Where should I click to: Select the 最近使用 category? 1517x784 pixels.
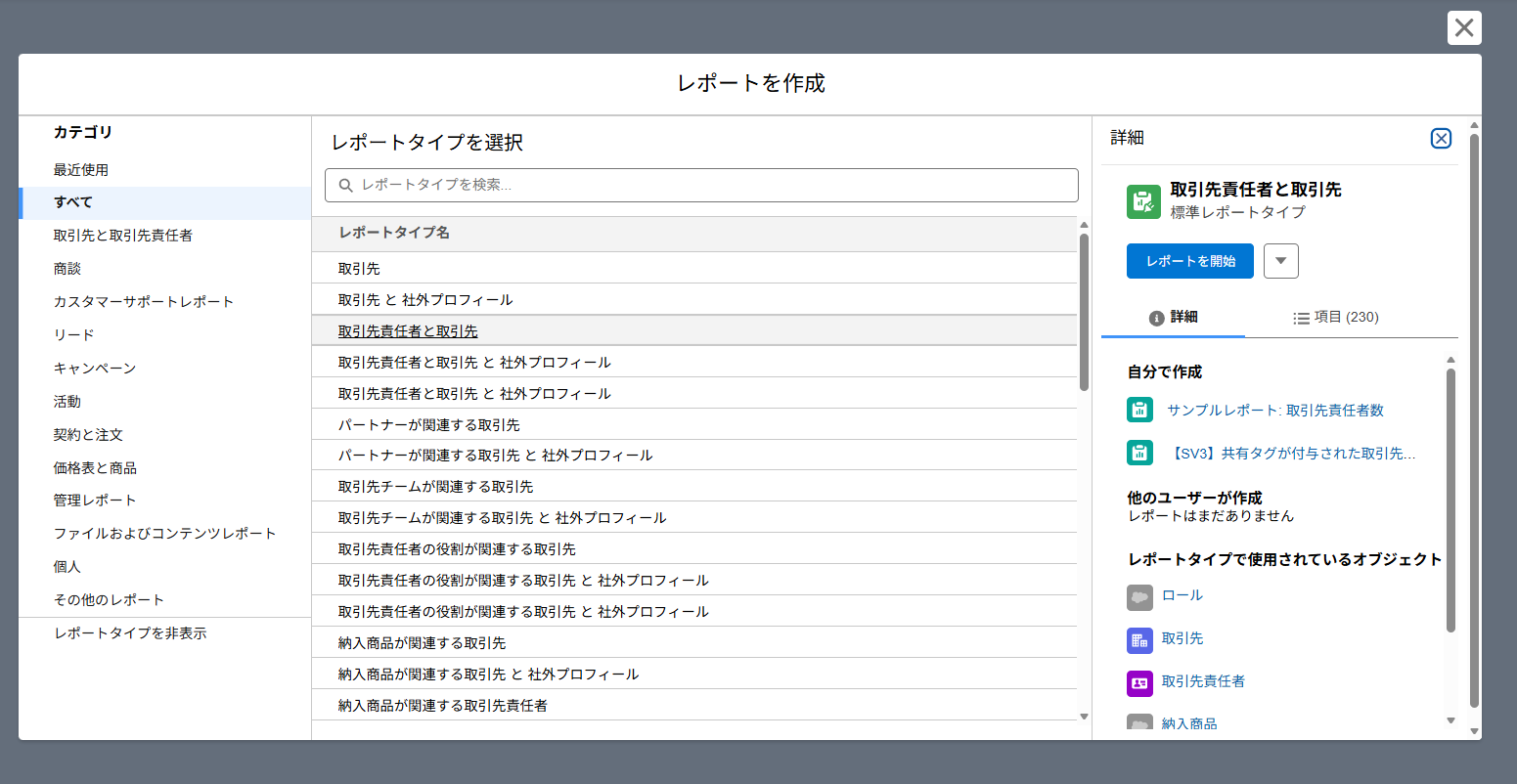[164, 170]
